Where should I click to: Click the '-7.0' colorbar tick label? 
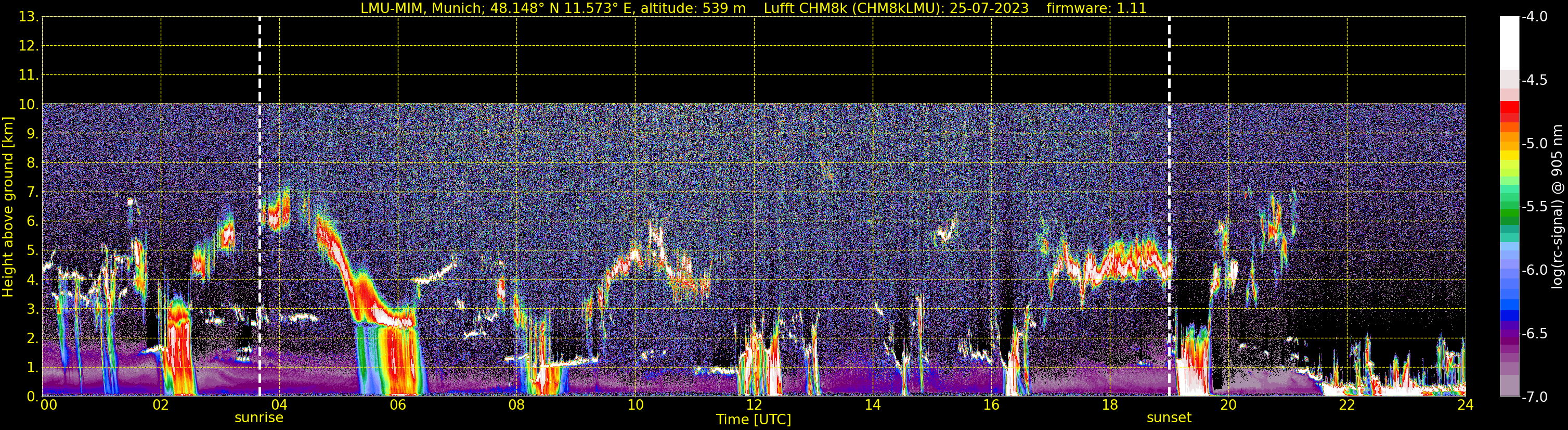(x=1535, y=397)
